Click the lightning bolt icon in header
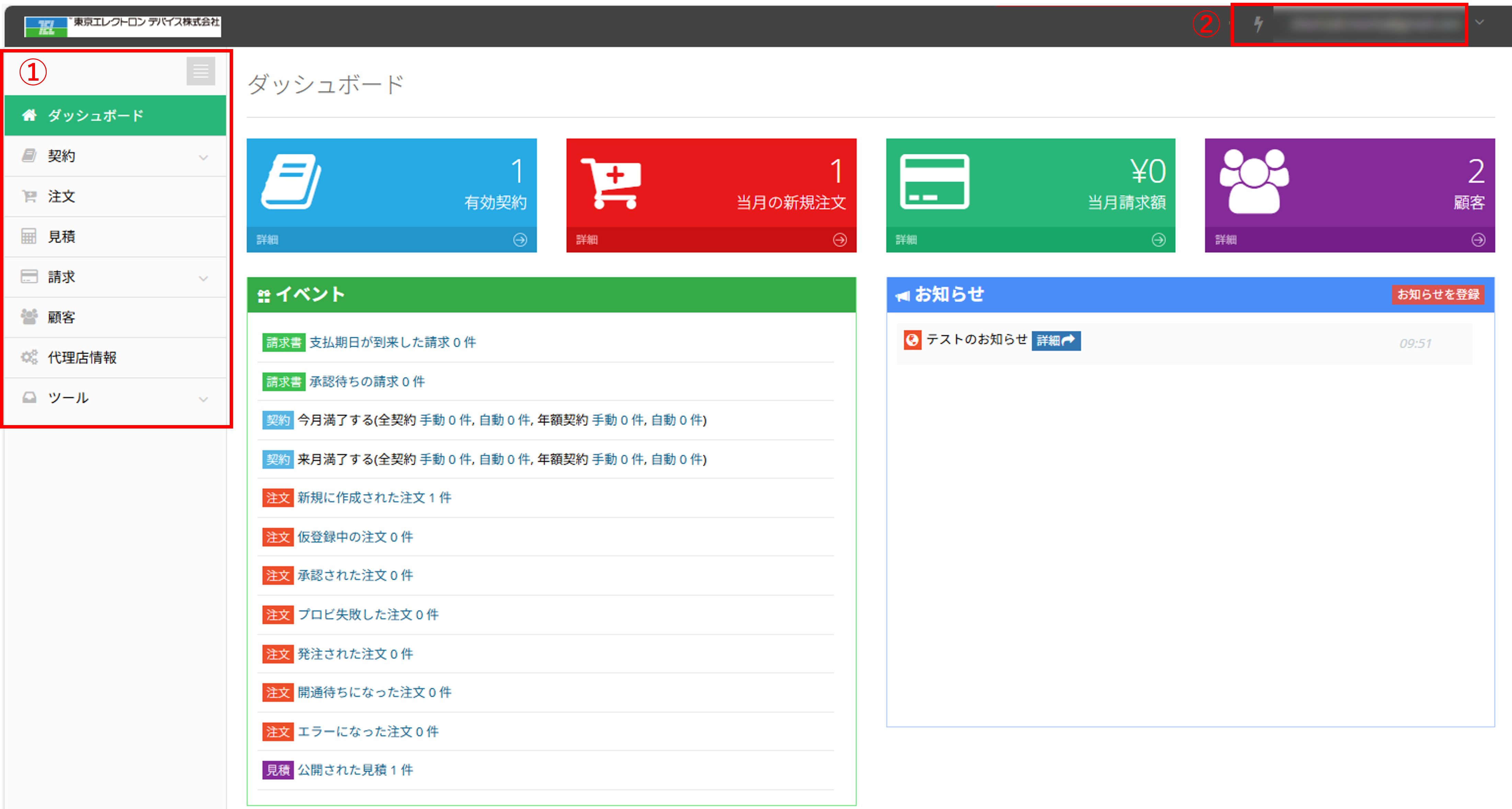The width and height of the screenshot is (1512, 809). tap(1258, 24)
